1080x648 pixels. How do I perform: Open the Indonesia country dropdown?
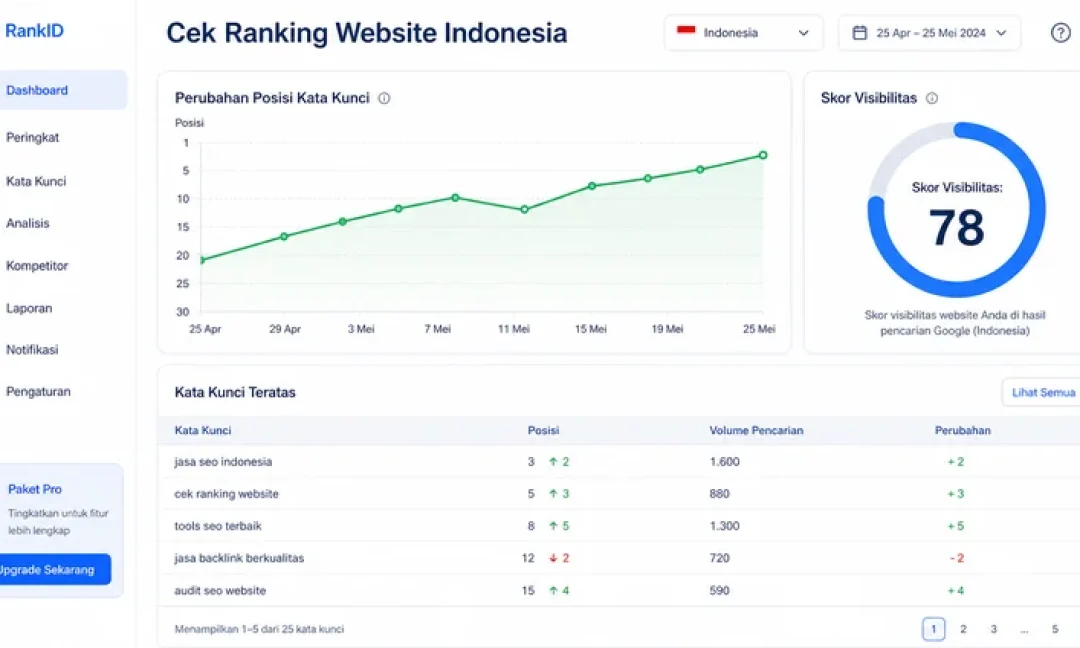(743, 32)
